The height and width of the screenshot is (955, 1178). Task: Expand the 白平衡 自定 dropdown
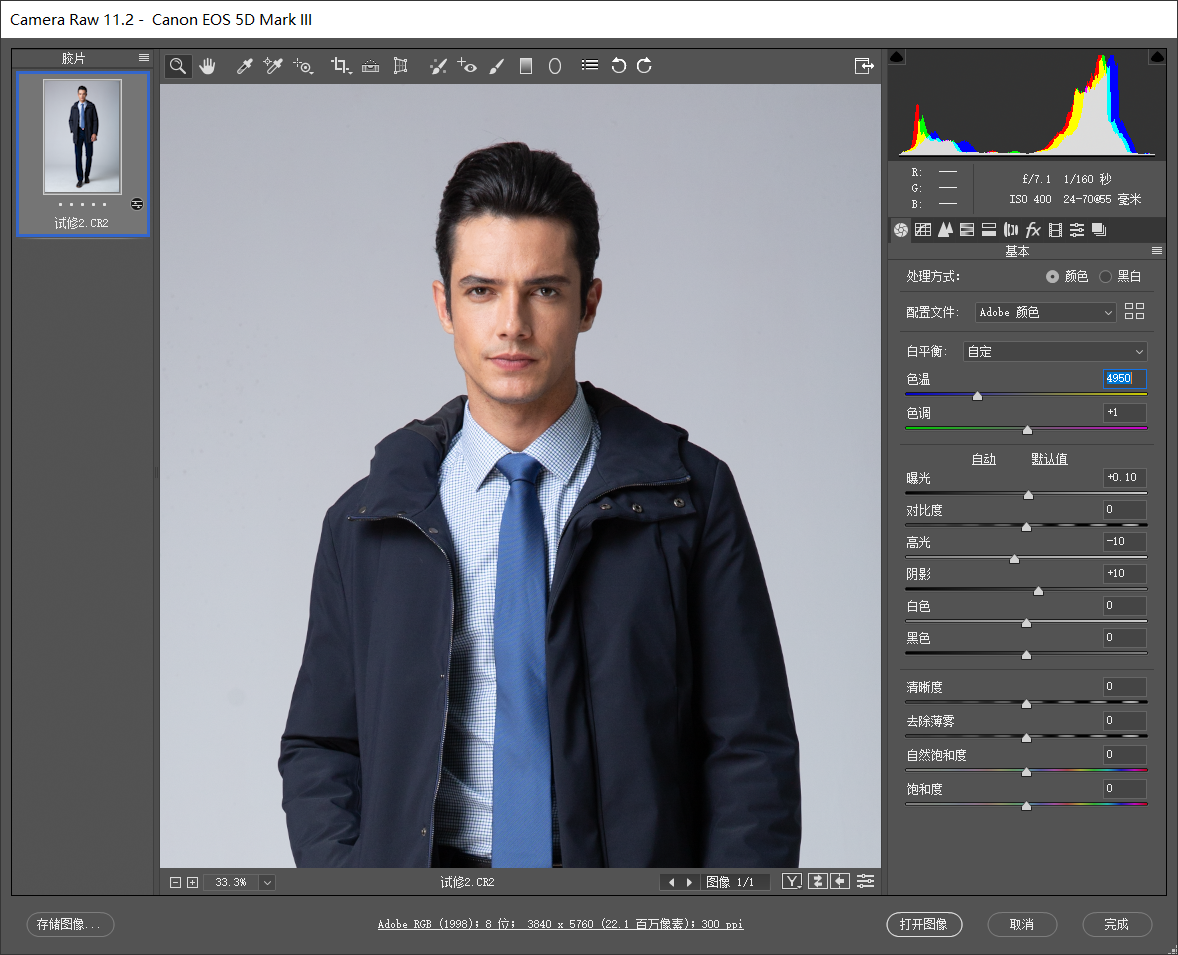pyautogui.click(x=1055, y=352)
